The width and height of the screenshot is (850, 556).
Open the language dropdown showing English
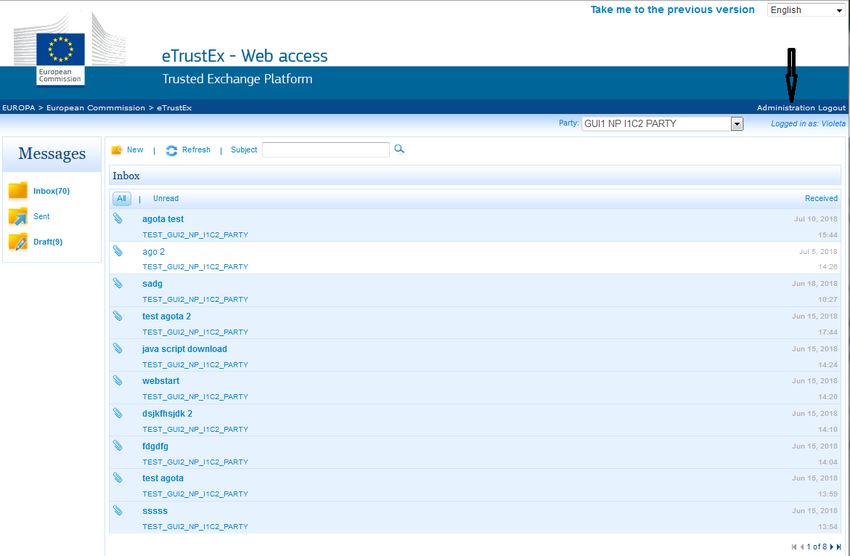pos(806,10)
